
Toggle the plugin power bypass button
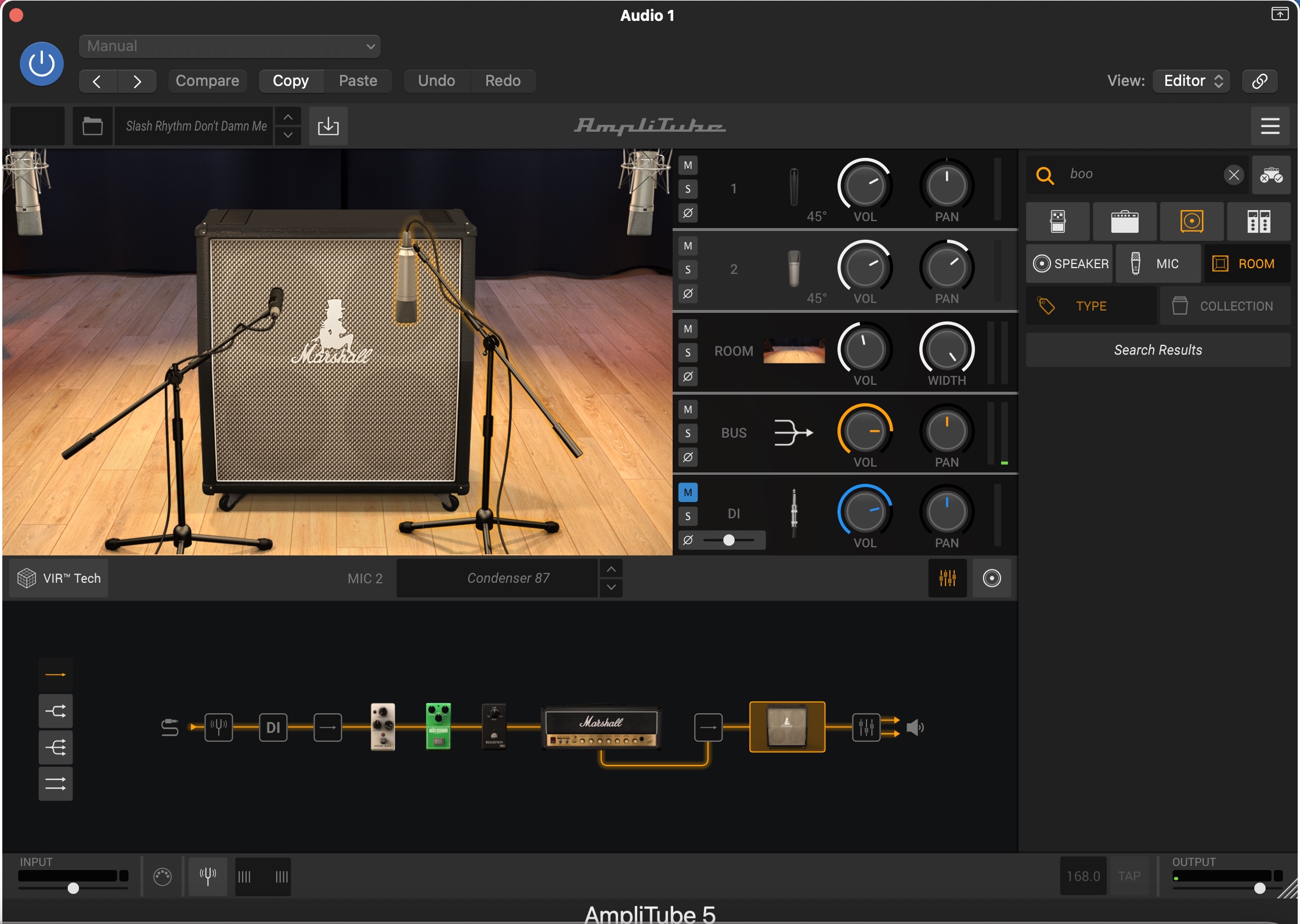(x=42, y=64)
